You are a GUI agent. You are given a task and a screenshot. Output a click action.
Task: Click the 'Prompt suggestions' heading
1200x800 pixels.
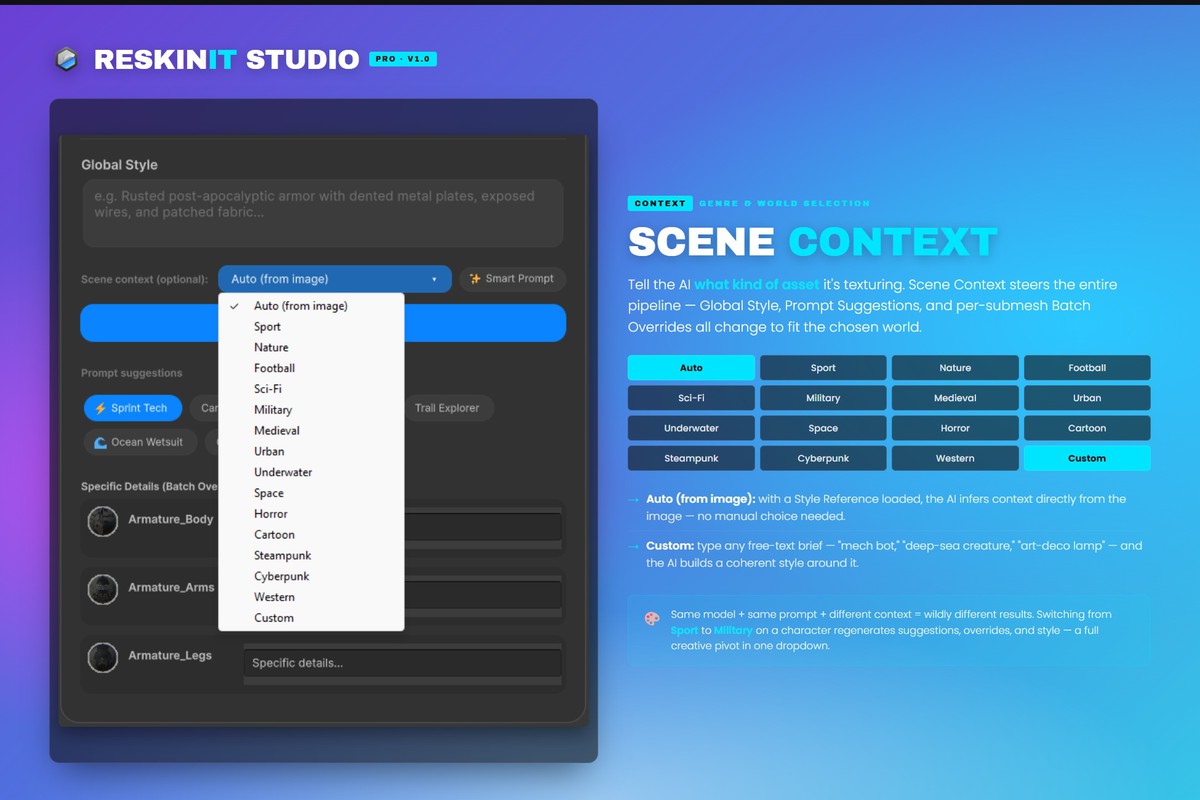[132, 373]
